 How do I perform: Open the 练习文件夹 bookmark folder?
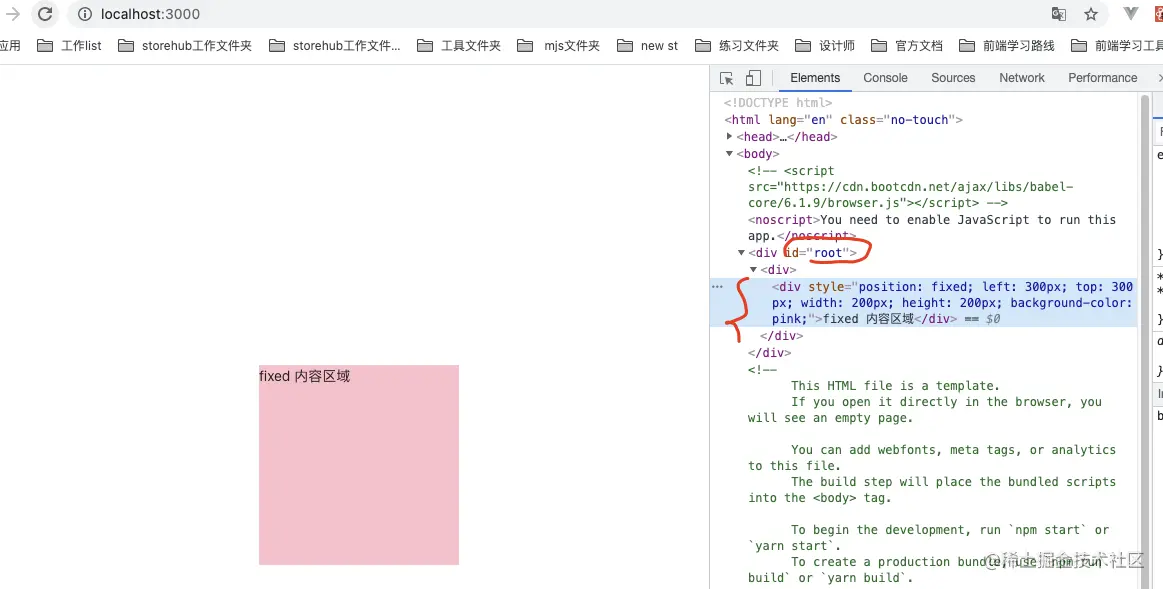(737, 46)
